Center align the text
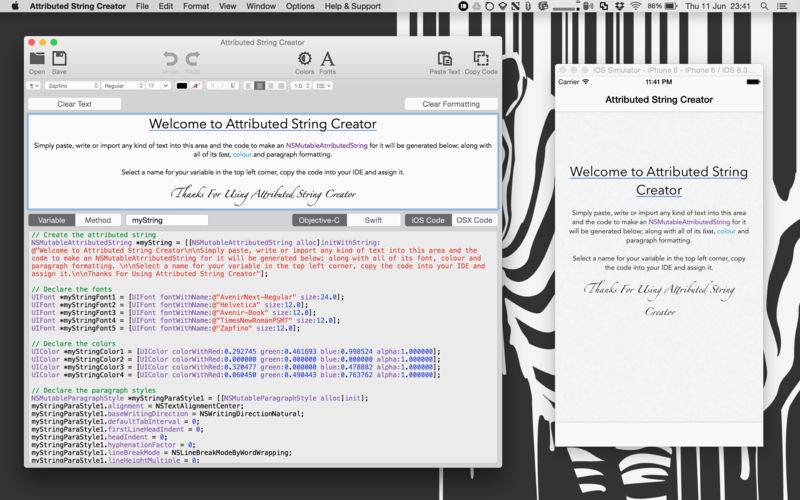Viewport: 800px width, 500px height. coord(259,86)
